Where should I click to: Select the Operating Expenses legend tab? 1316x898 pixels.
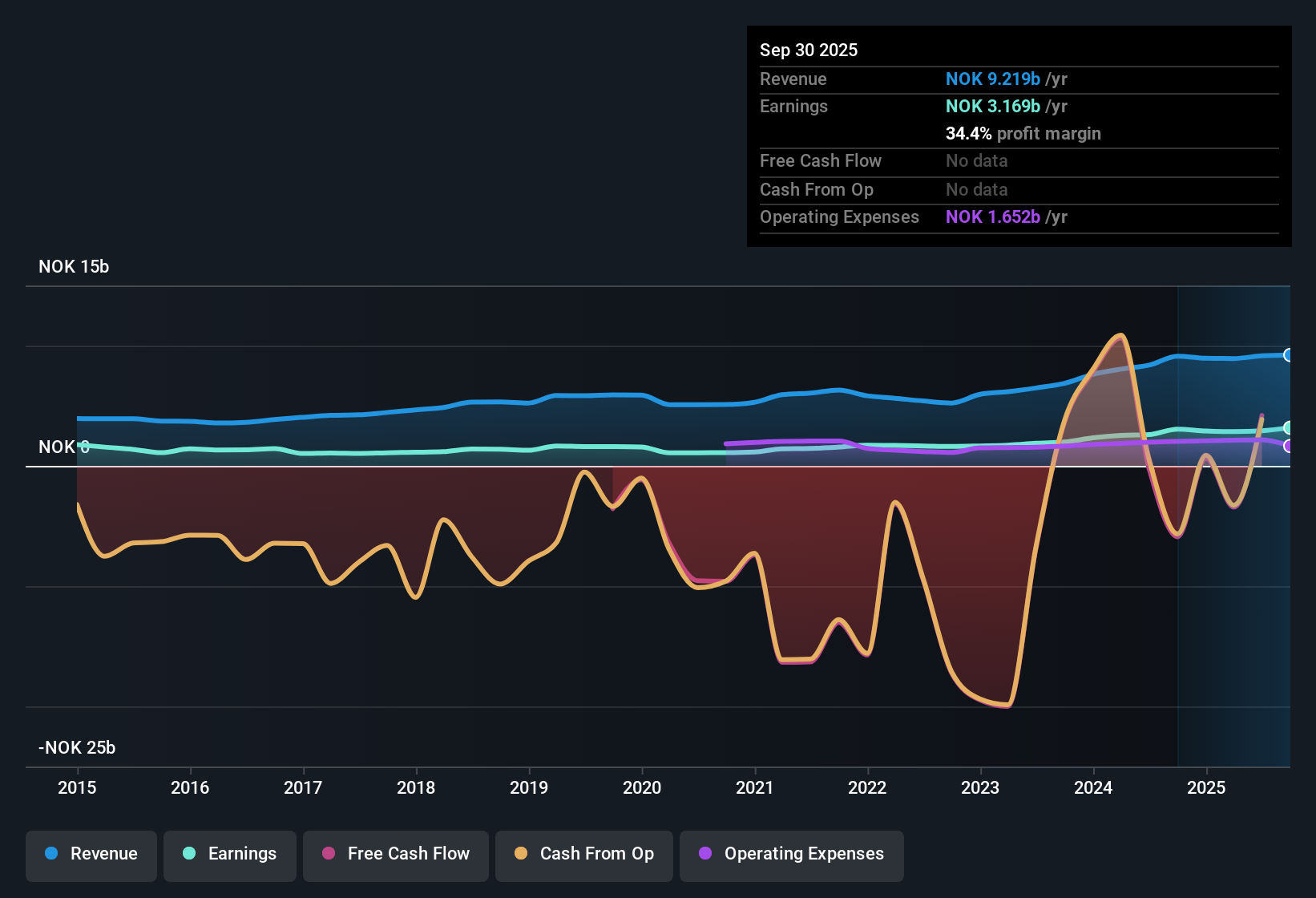[x=791, y=854]
